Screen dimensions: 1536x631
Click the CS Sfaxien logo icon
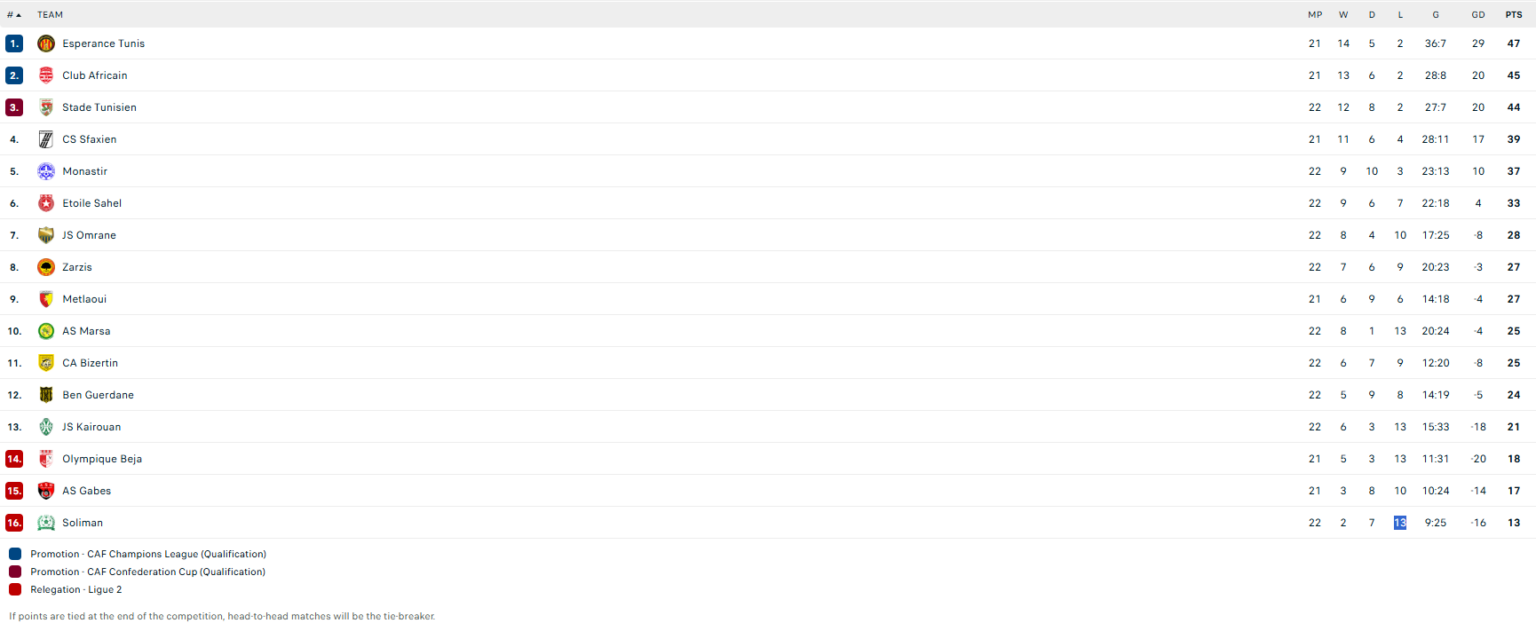pos(46,139)
